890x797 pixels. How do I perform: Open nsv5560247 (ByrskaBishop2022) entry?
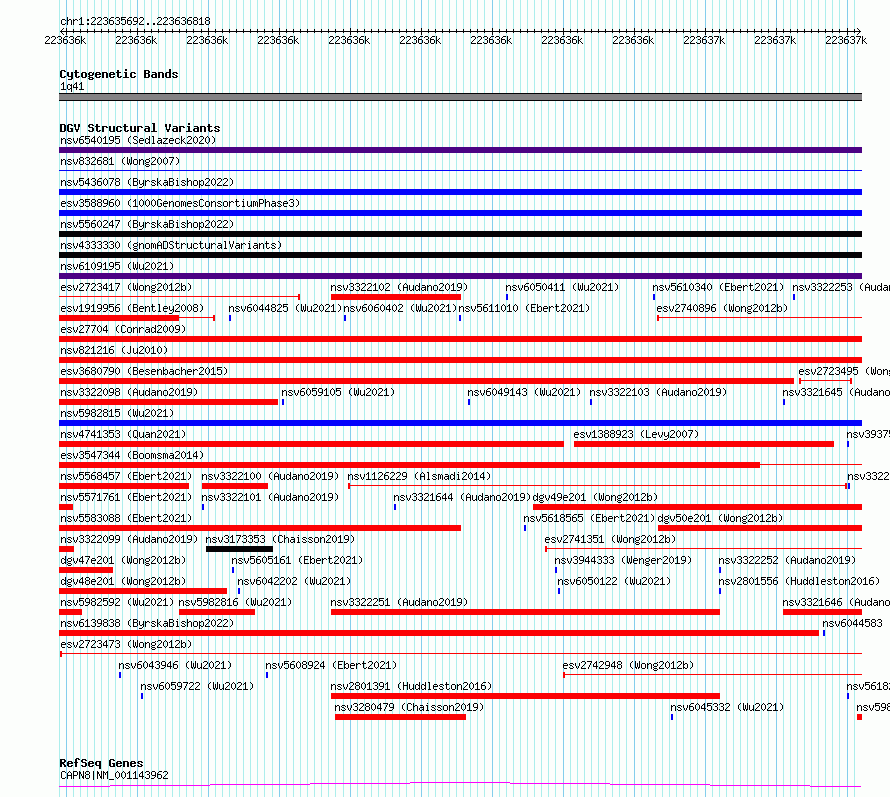pyautogui.click(x=147, y=224)
